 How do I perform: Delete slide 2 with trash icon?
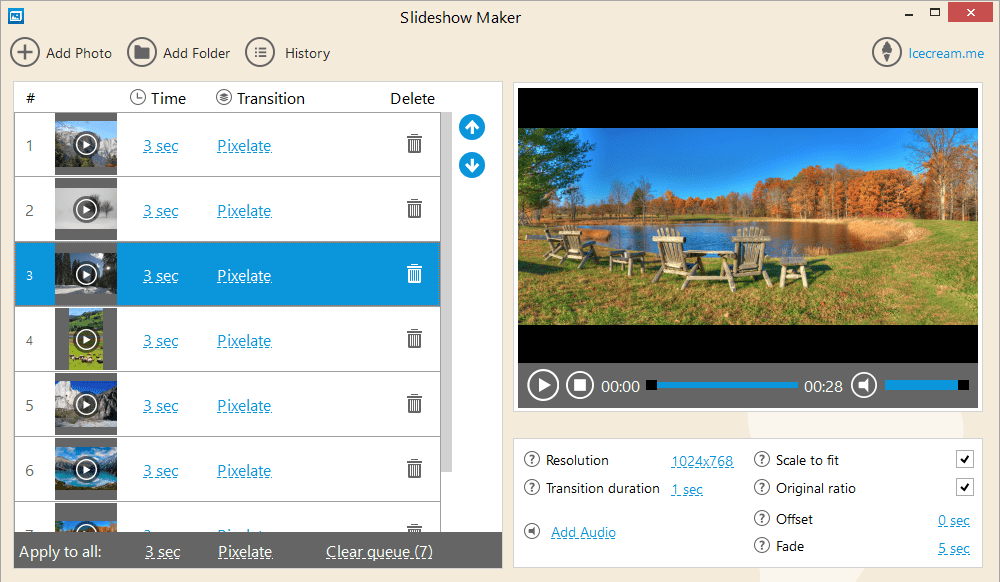click(x=415, y=209)
